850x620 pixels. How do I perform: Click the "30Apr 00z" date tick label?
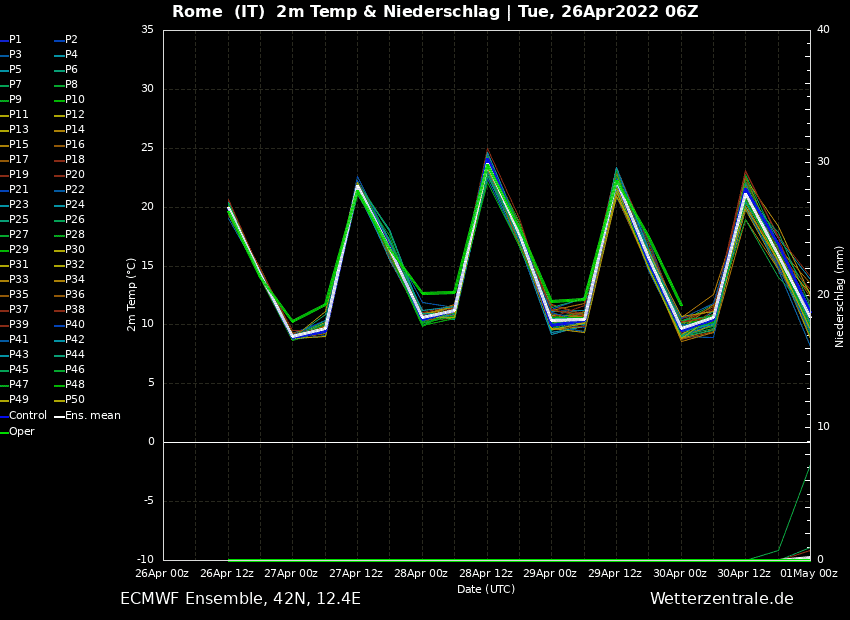click(680, 573)
